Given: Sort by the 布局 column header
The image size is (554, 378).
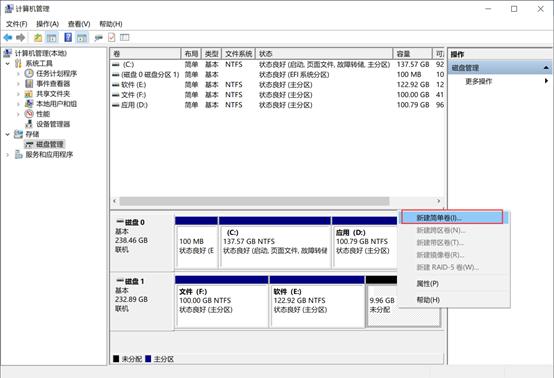Looking at the screenshot, I should coord(191,54).
